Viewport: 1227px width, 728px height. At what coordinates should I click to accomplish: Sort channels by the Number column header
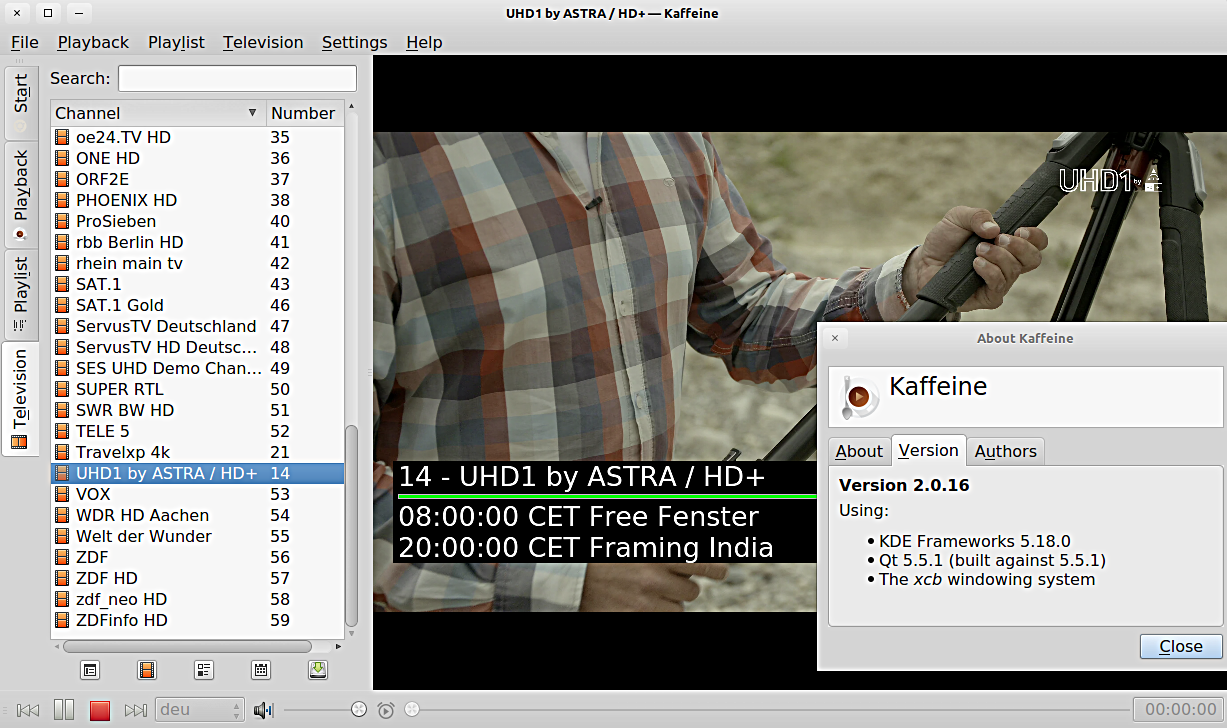(305, 113)
